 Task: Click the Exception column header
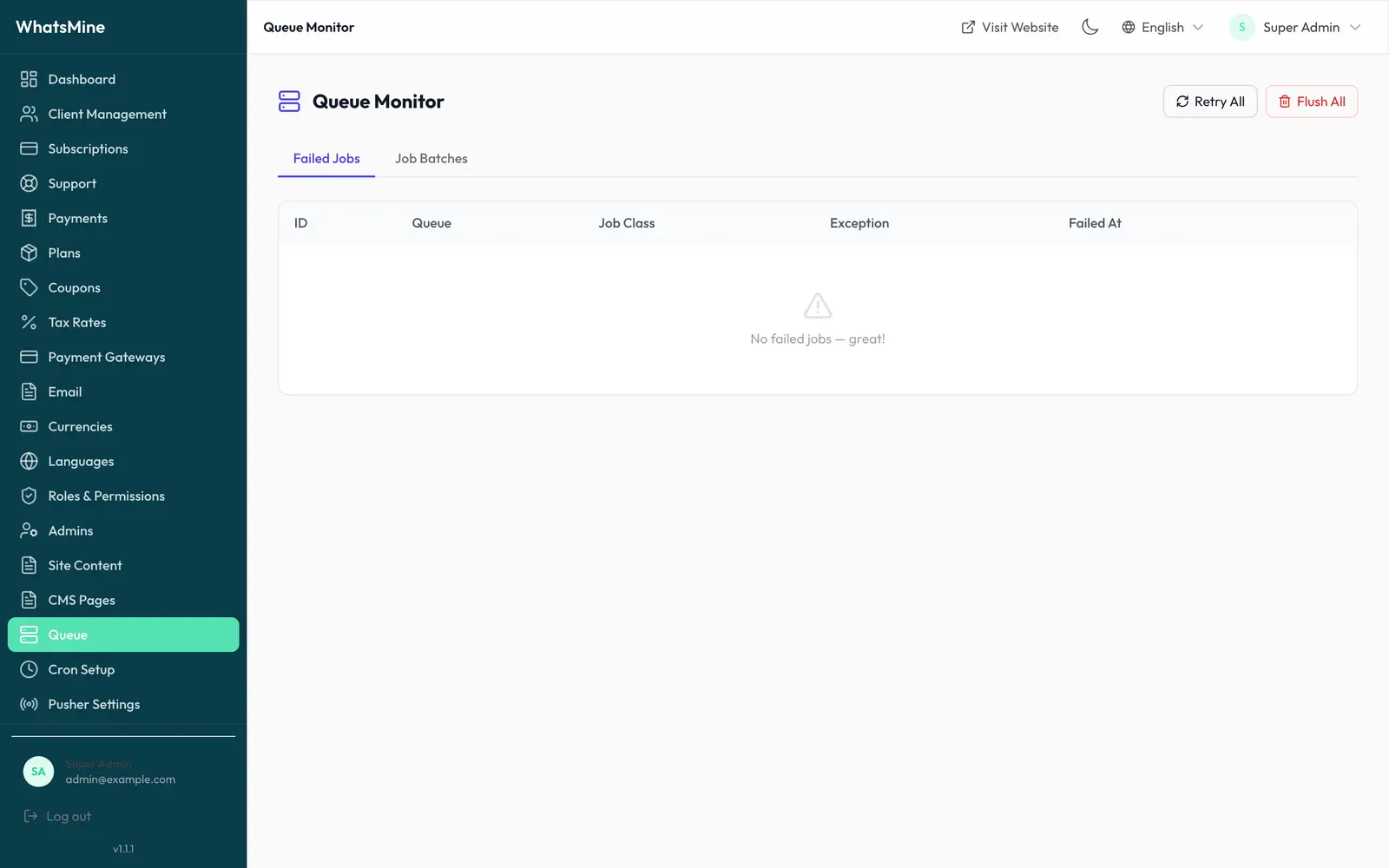[859, 223]
